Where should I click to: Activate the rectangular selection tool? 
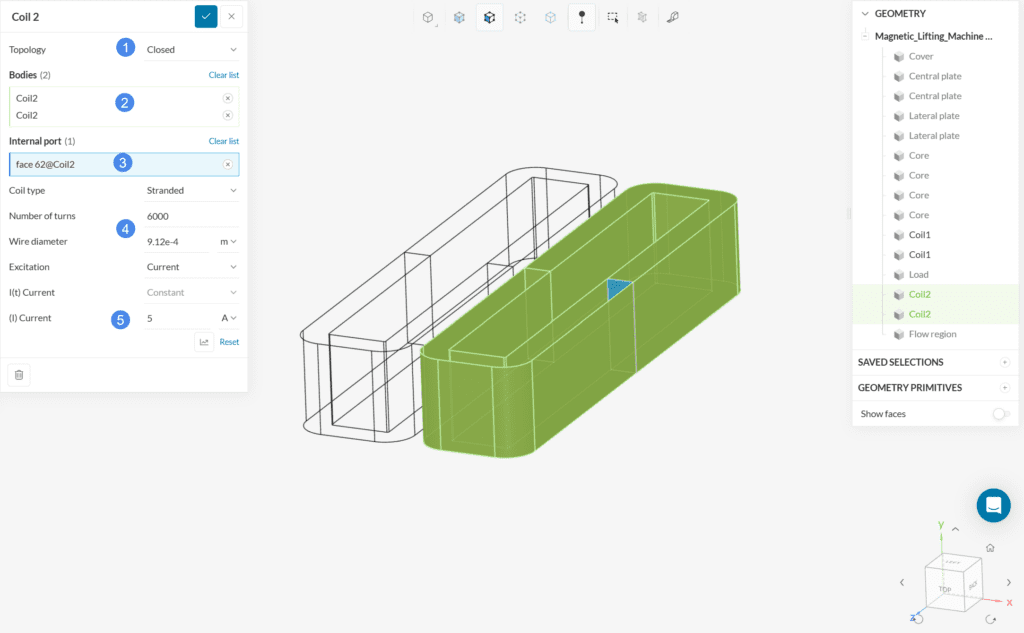(x=612, y=17)
